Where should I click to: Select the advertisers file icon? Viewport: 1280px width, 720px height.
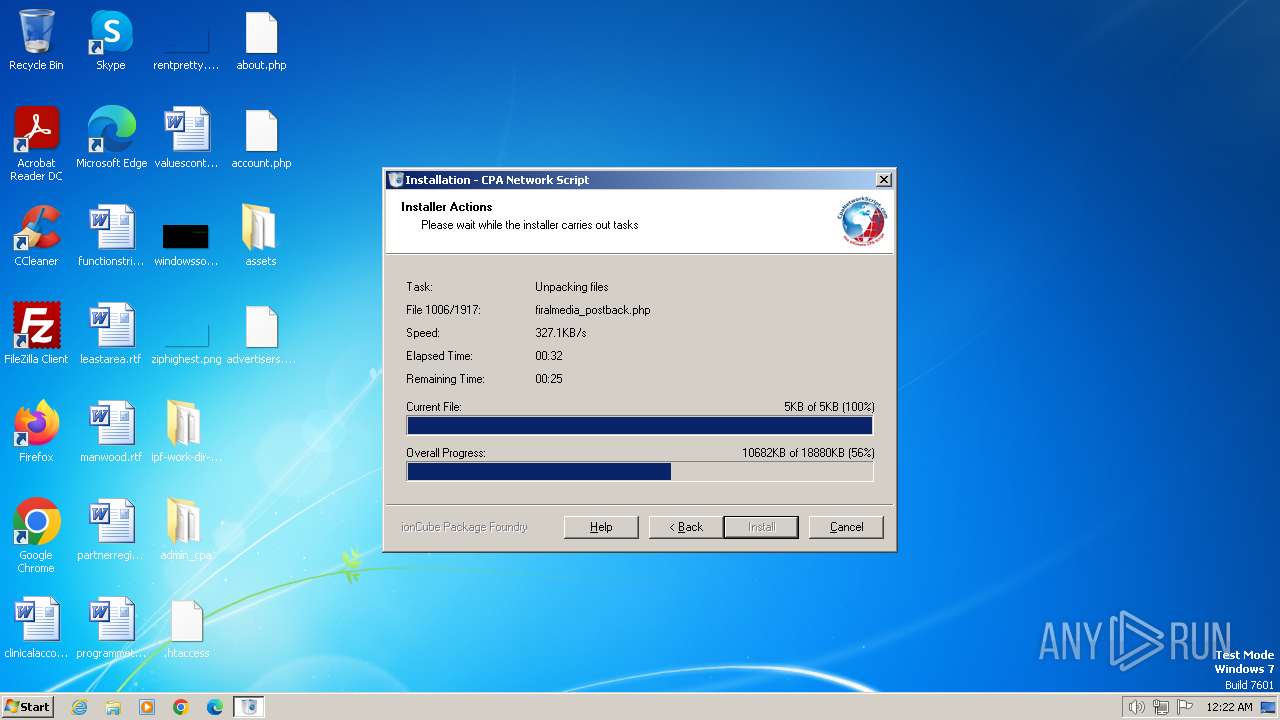(x=261, y=334)
